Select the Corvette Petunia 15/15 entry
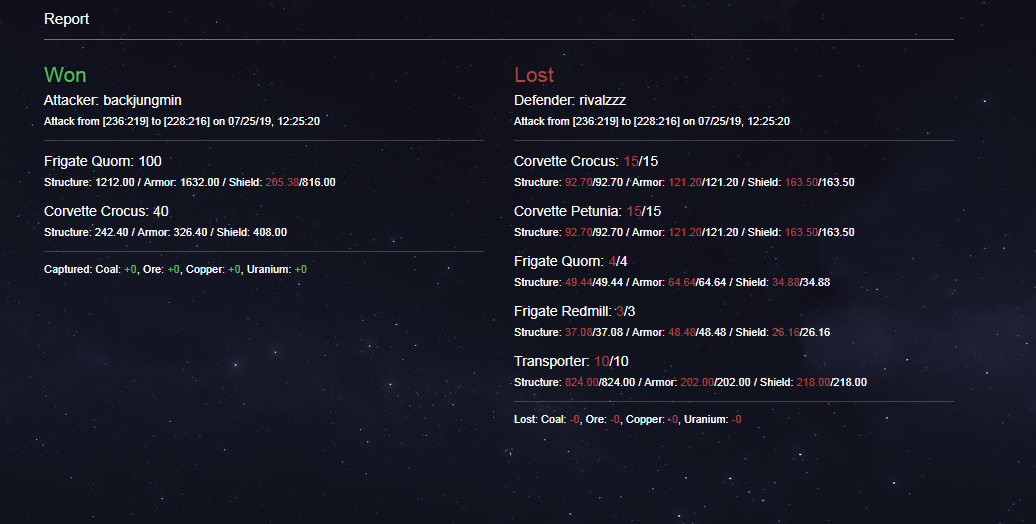Image resolution: width=1036 pixels, height=524 pixels. (587, 211)
